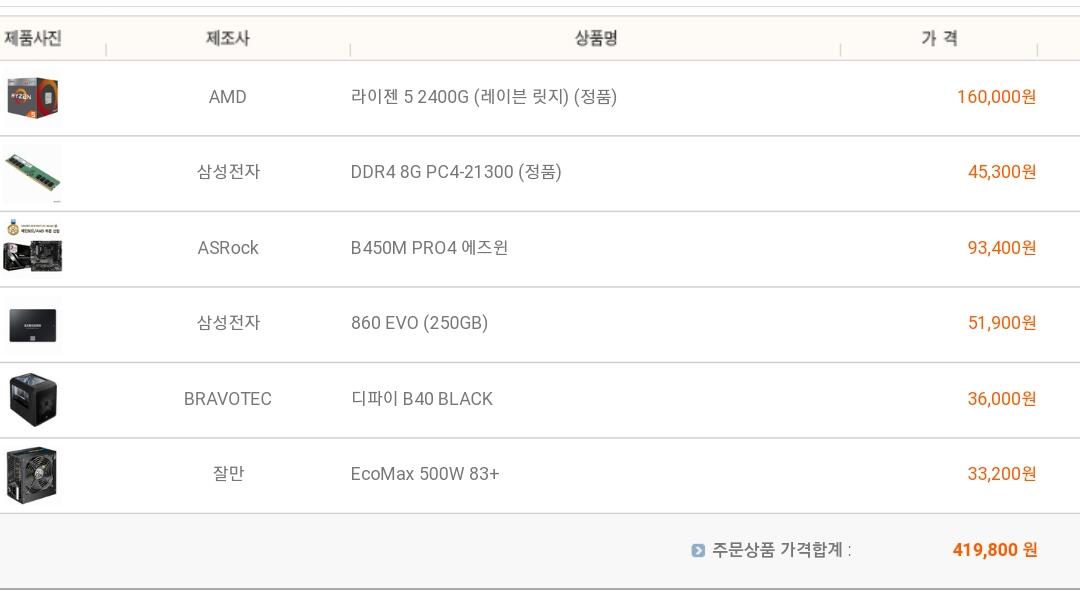
Task: Click the ASRock manufacturer name
Action: click(x=228, y=248)
